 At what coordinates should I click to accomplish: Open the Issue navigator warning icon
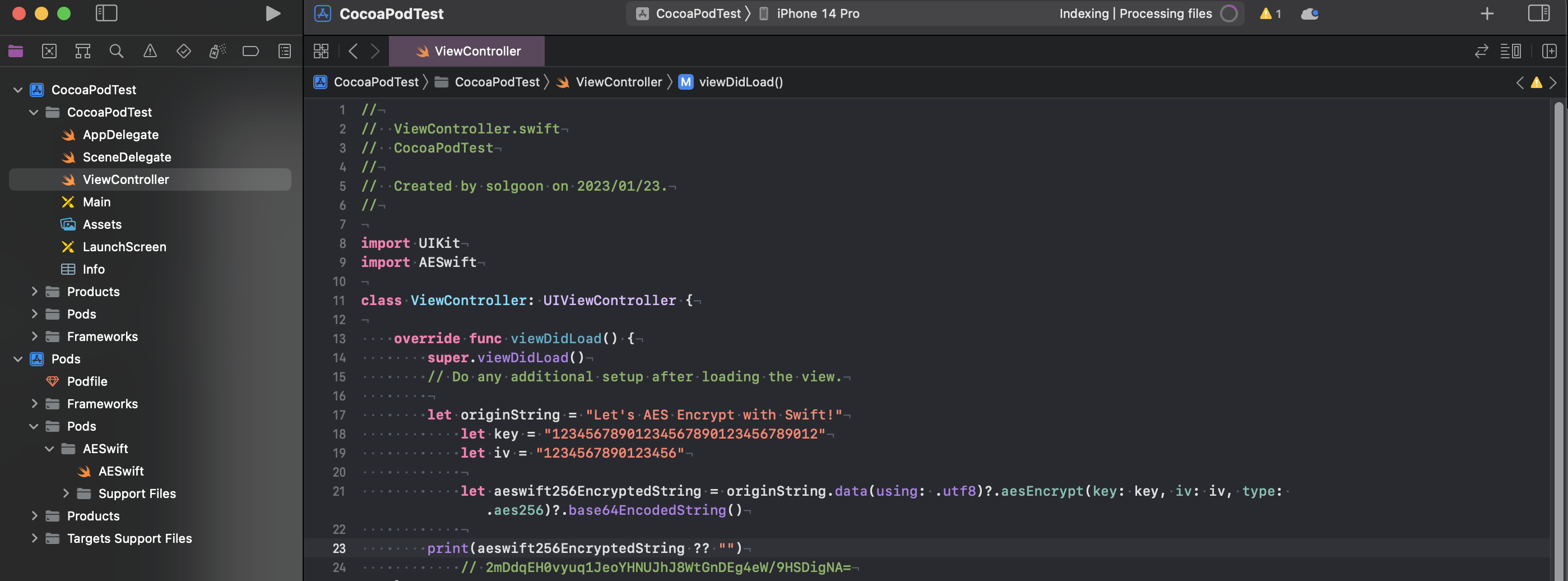pos(150,51)
